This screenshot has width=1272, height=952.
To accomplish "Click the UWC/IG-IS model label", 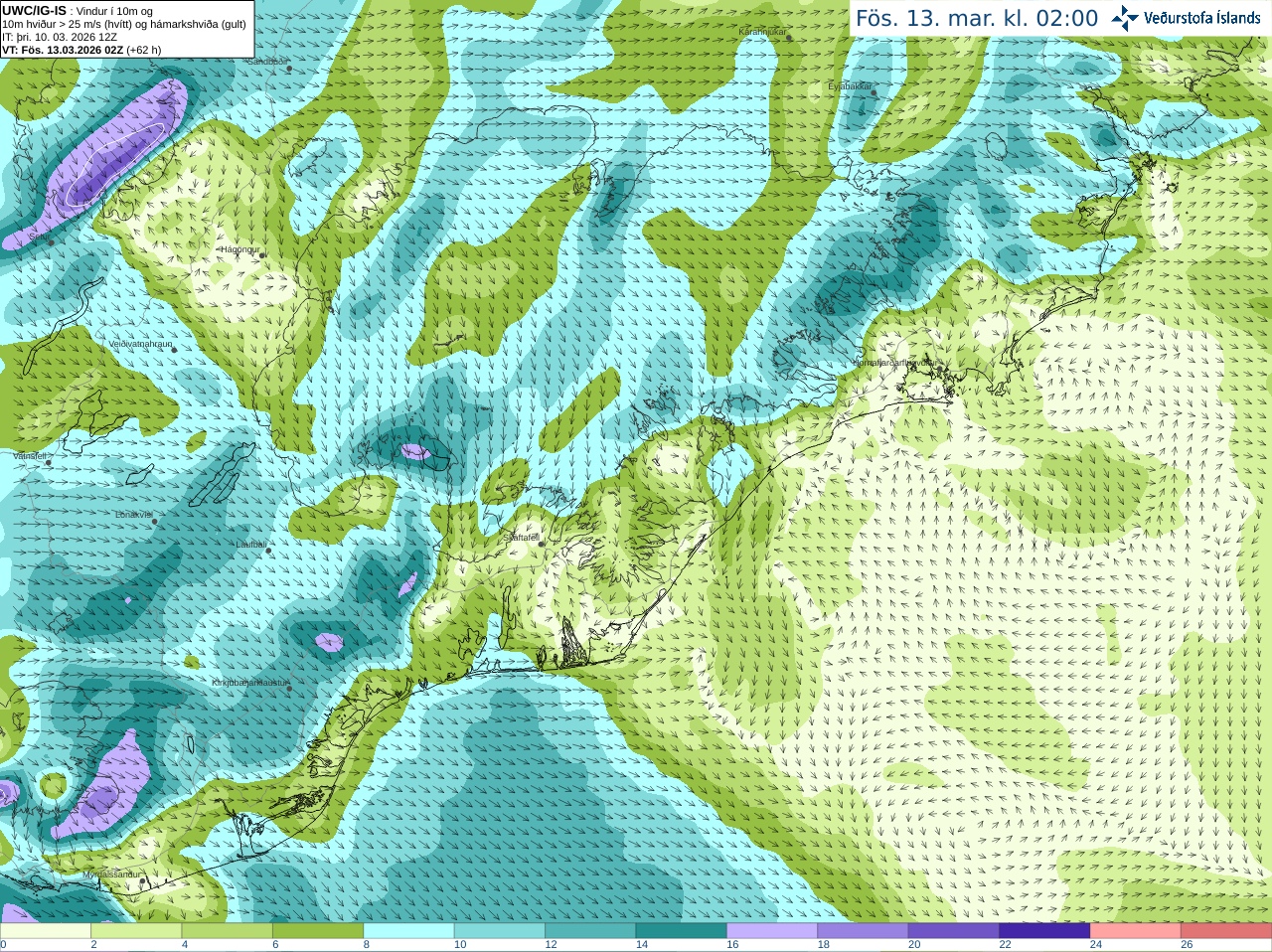I will [34, 11].
